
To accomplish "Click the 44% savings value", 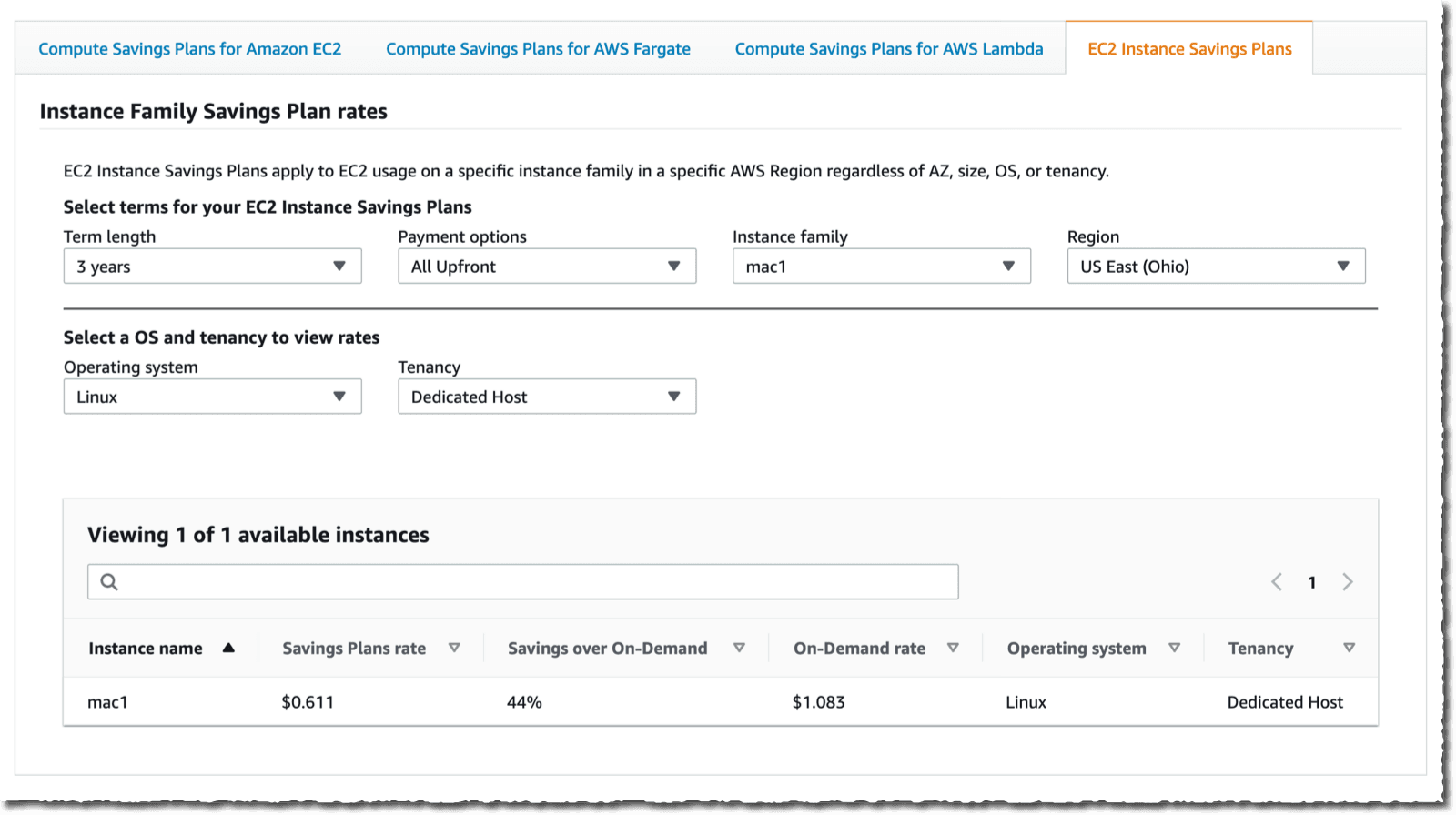I will (524, 702).
